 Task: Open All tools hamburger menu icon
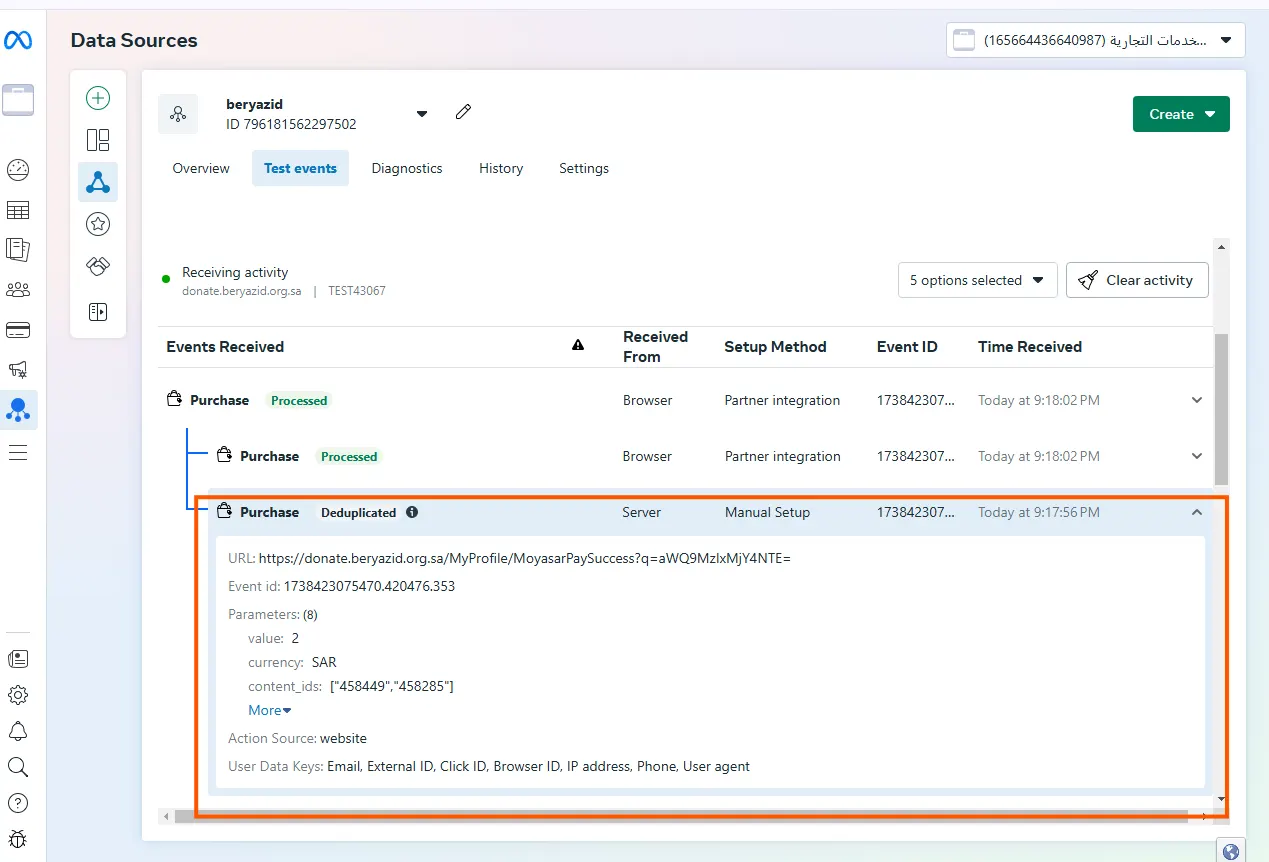point(18,452)
